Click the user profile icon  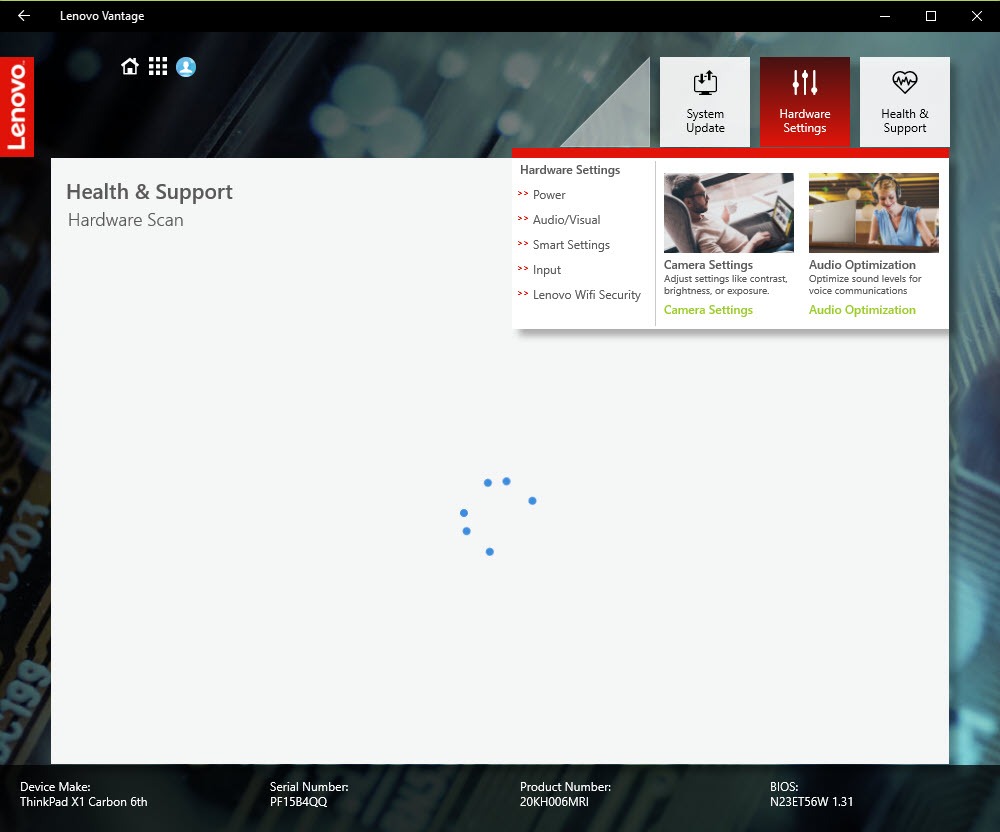point(186,67)
